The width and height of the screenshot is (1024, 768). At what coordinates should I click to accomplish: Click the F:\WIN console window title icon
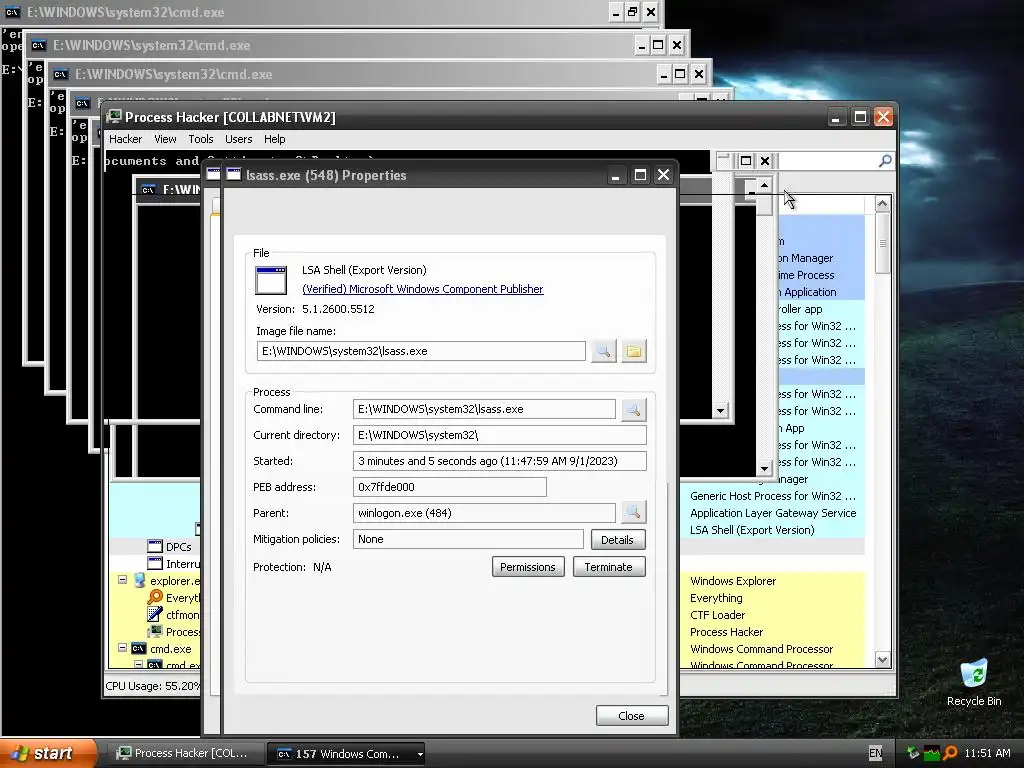[x=148, y=189]
